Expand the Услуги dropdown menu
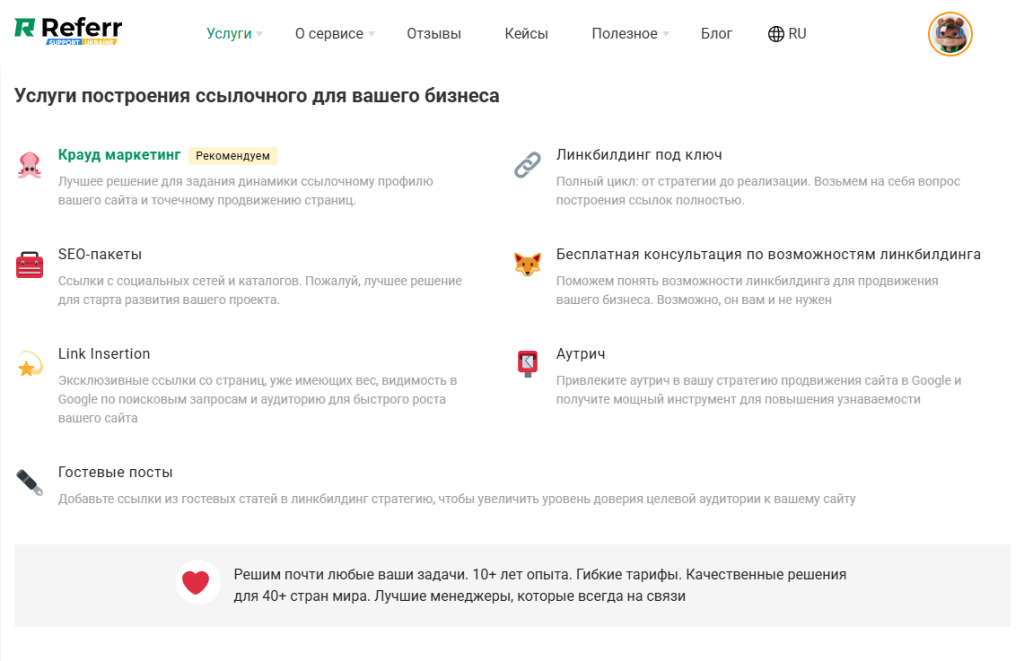Image resolution: width=1024 pixels, height=661 pixels. [234, 34]
